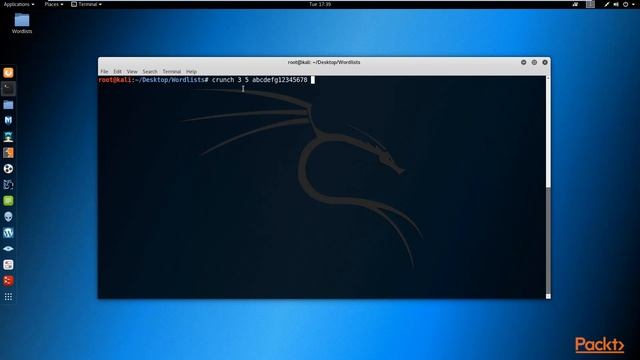Open the white notes dock icon above the red one
This screenshot has width=640, height=360.
pyautogui.click(x=8, y=264)
